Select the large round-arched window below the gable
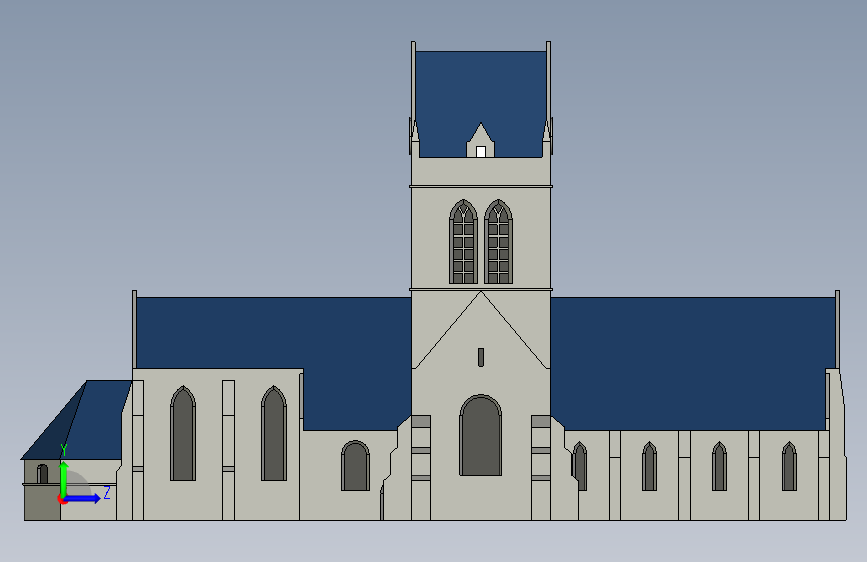The width and height of the screenshot is (867, 562). point(480,435)
